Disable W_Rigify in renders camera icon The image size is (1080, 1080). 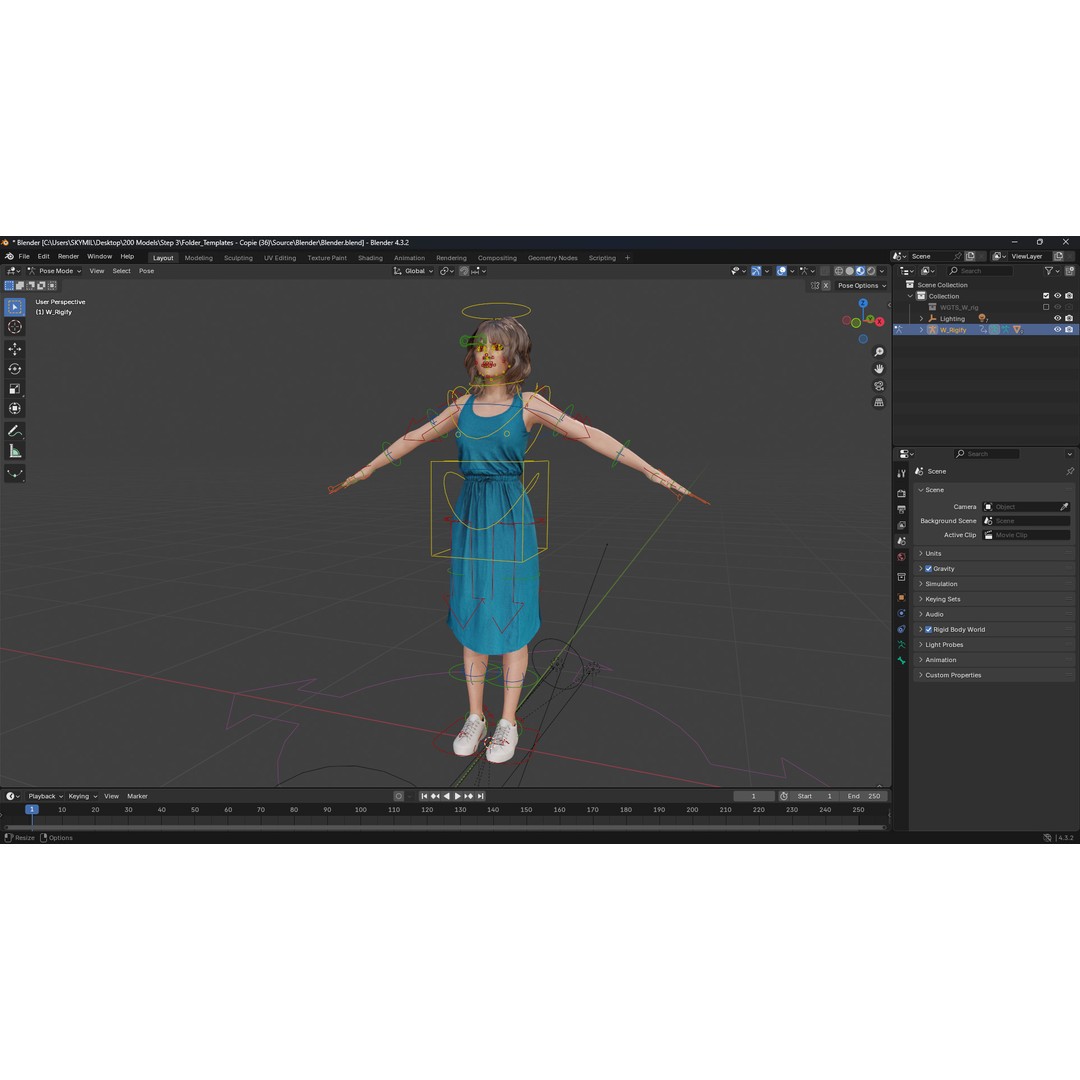coord(1069,329)
